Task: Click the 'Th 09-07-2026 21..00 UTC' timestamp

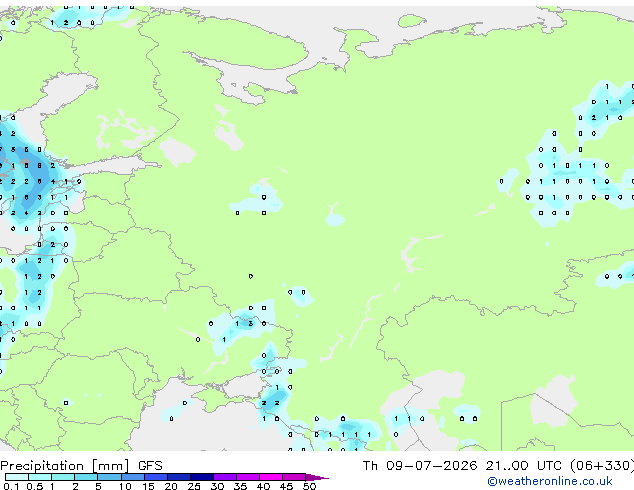Action: tap(463, 466)
